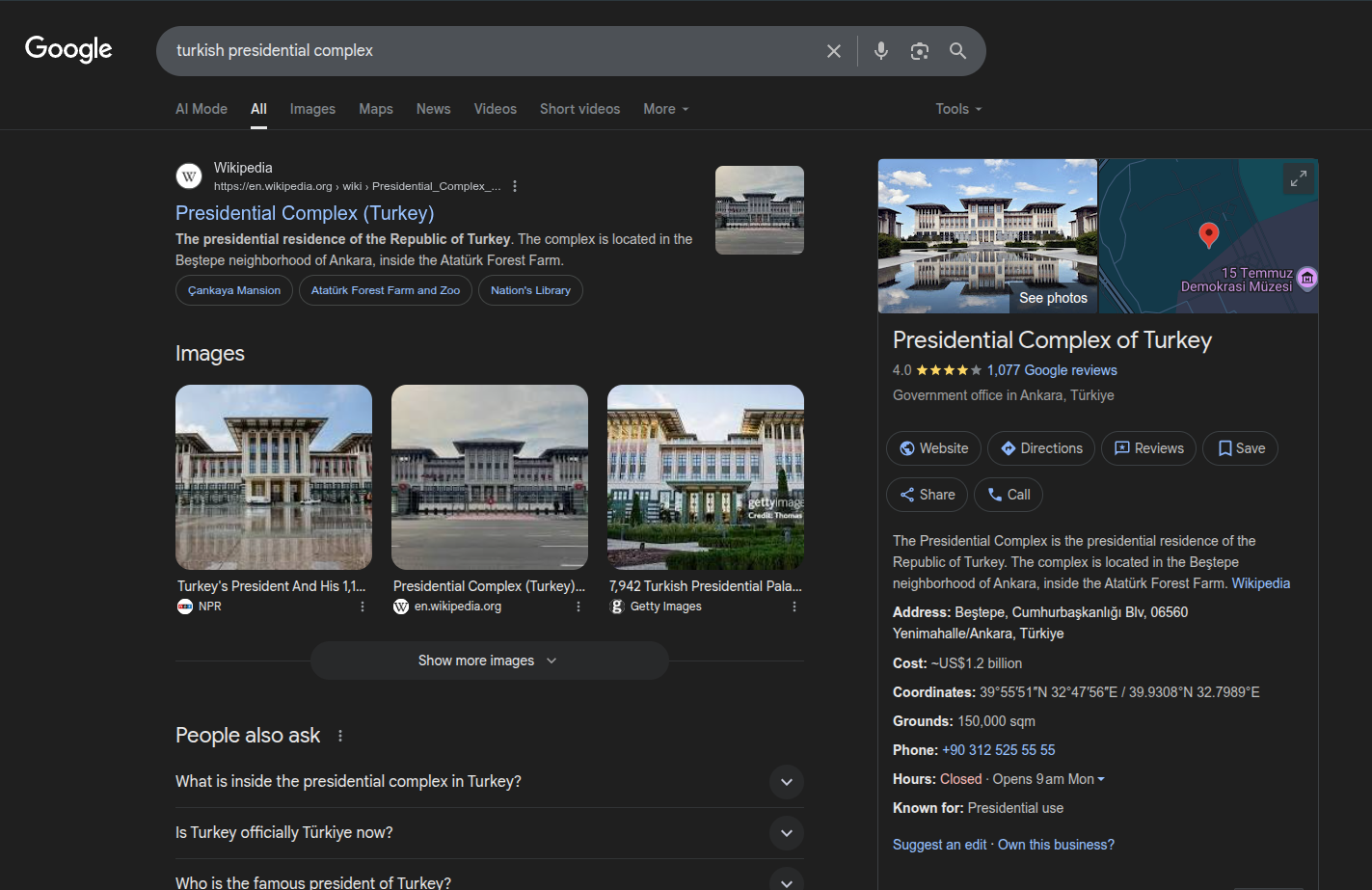Click Own this business? link
This screenshot has width=1372, height=890.
tap(1056, 845)
